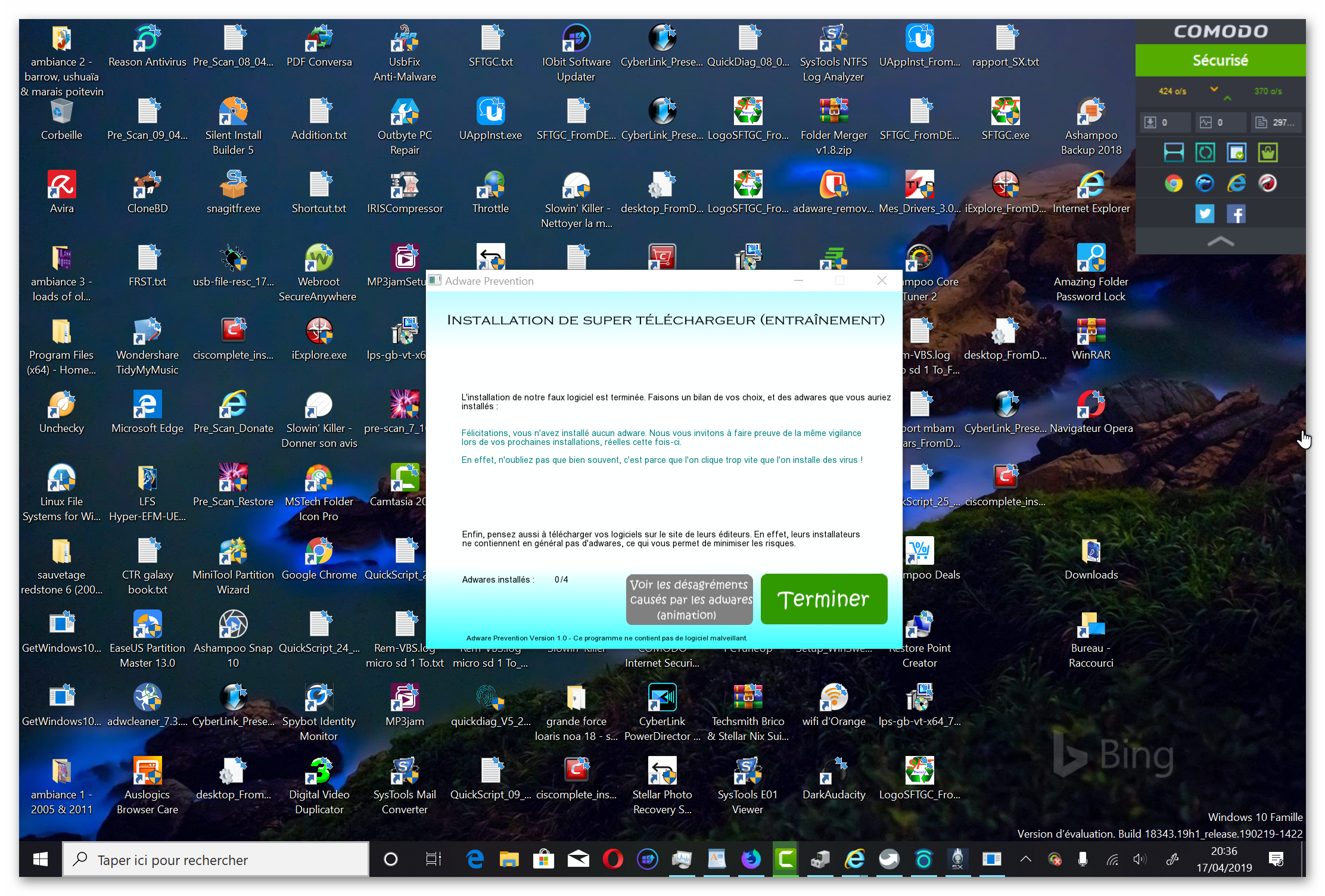
Task: Launch Internet Explorer from the COMODO widget
Action: [1236, 183]
